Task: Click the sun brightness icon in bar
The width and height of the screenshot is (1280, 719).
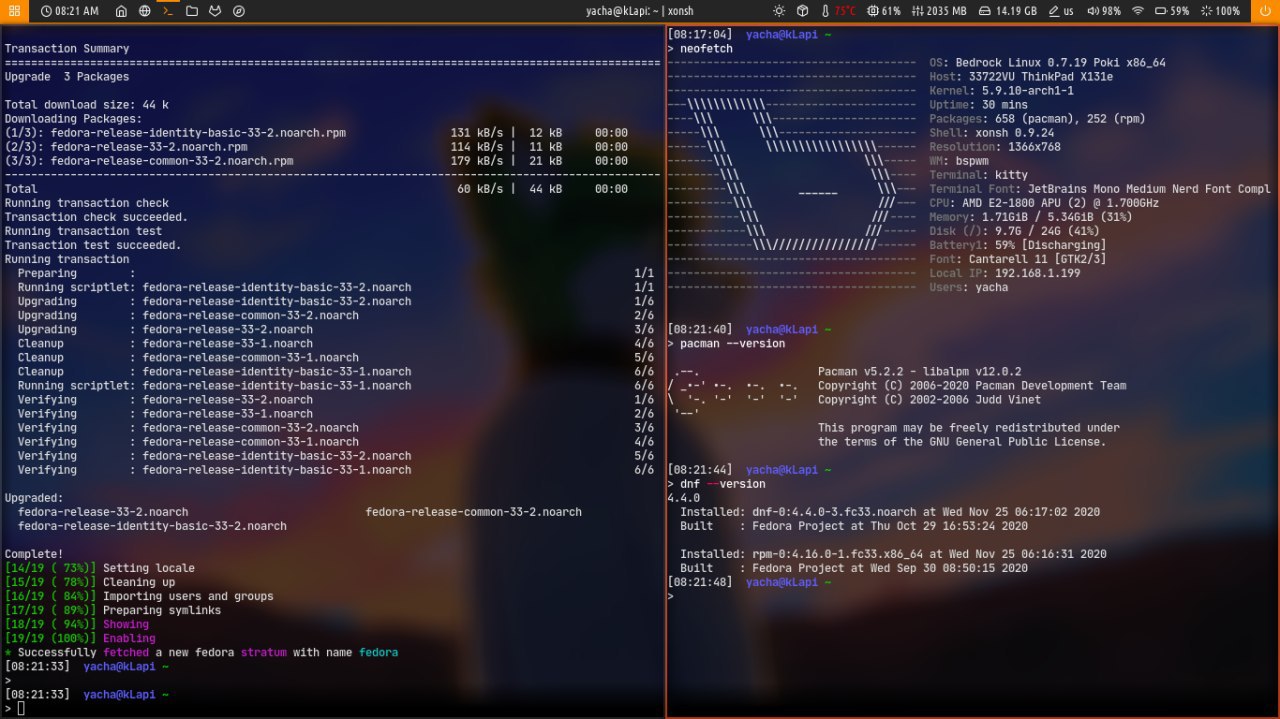Action: 779,11
